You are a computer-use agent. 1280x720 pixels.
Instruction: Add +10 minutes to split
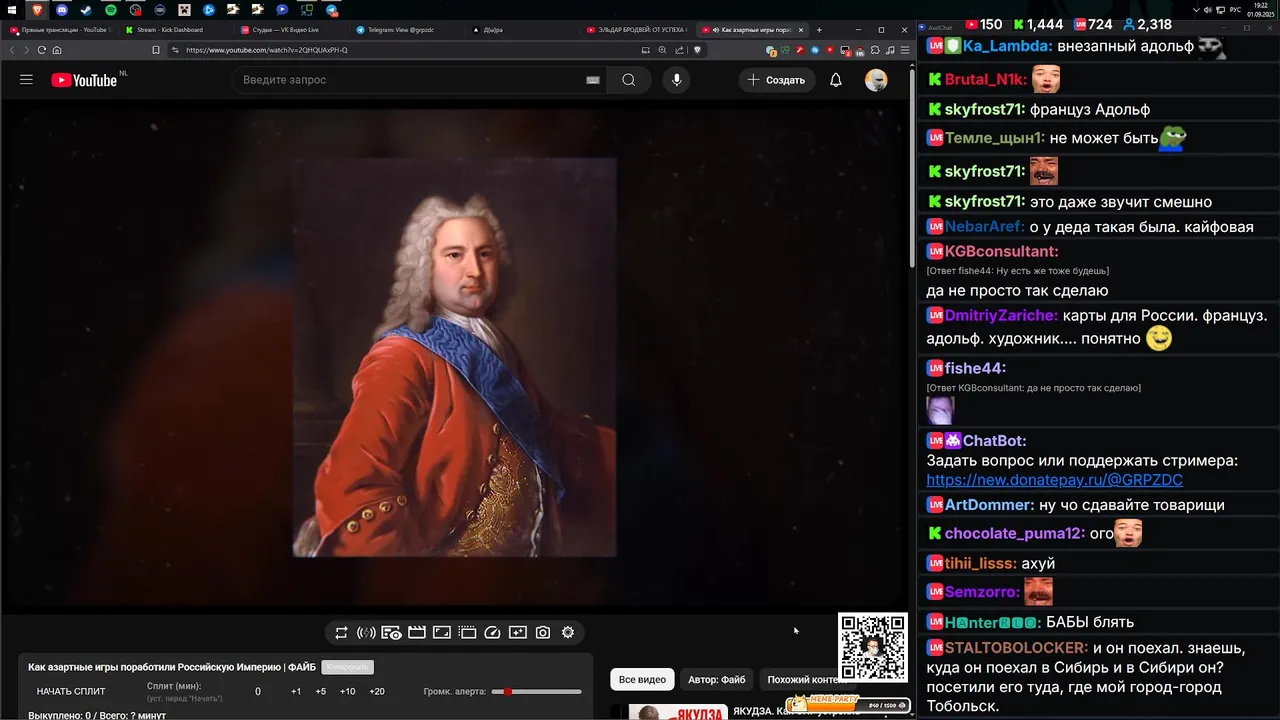[x=347, y=691]
